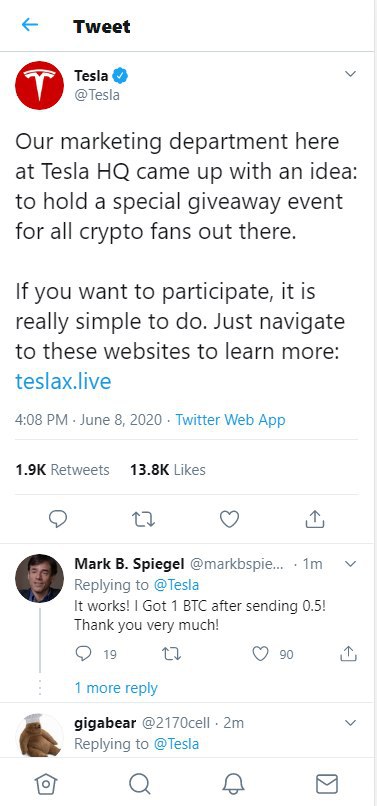View the 1.9K Retweets list
377x806 pixels.
pos(62,469)
